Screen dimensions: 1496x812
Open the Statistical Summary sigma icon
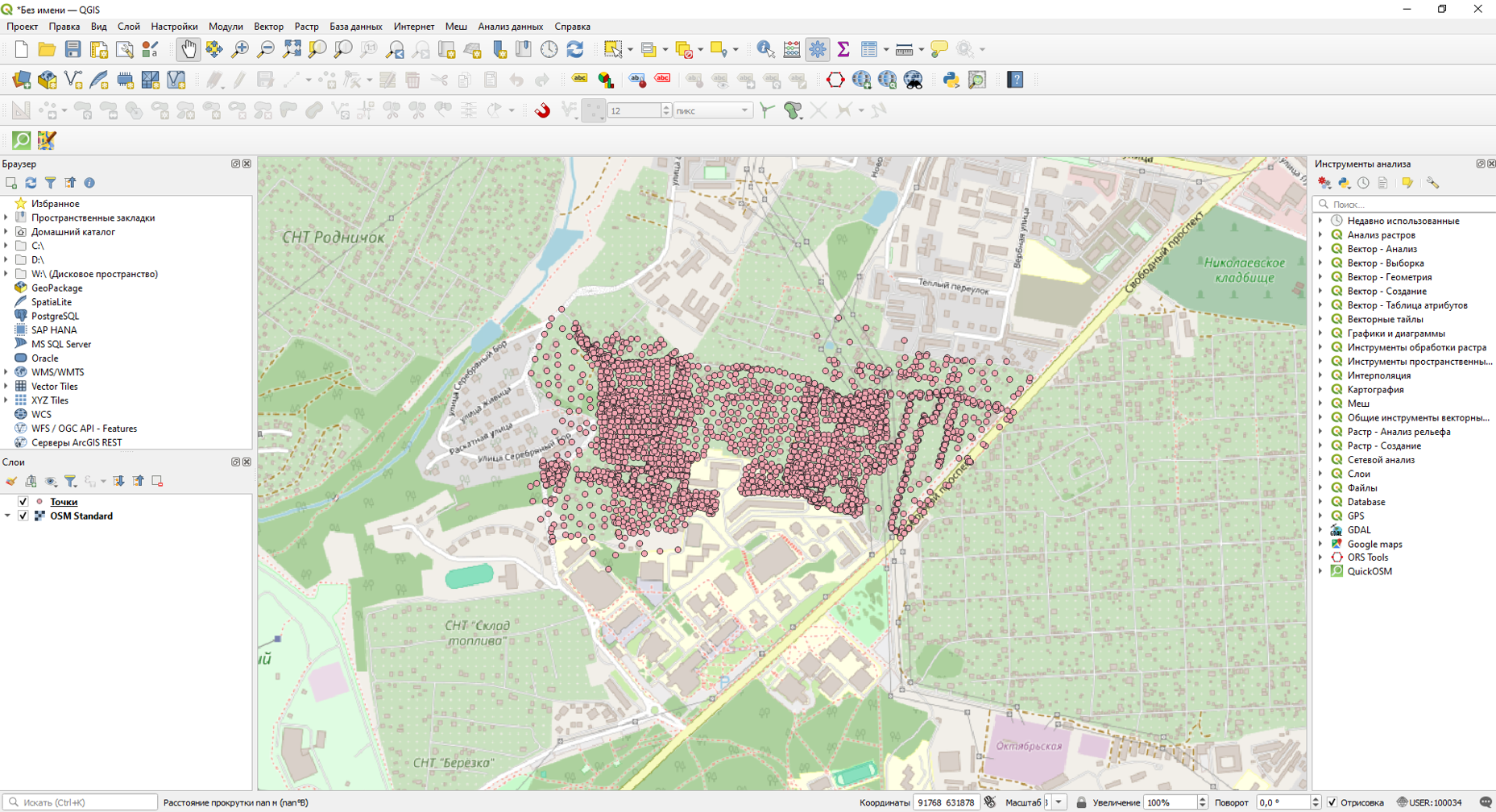(x=843, y=50)
